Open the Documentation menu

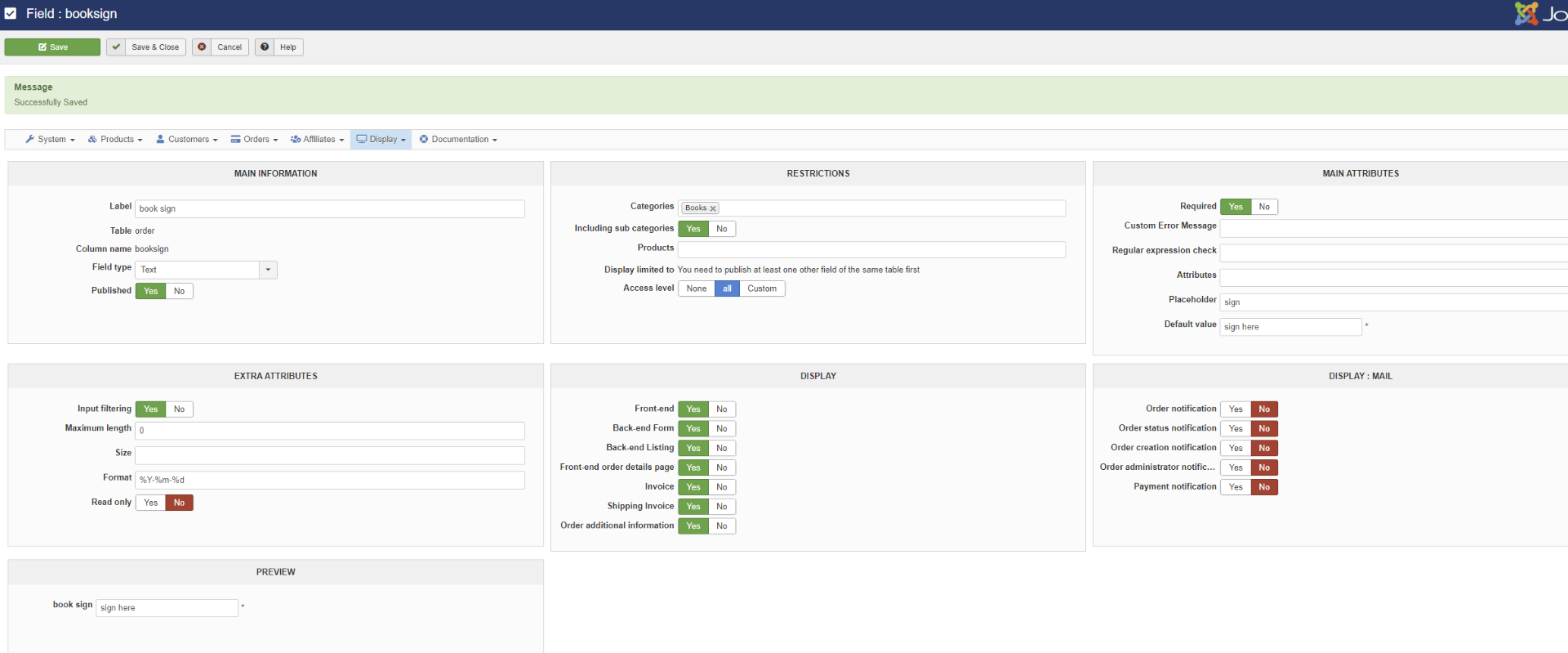point(458,140)
